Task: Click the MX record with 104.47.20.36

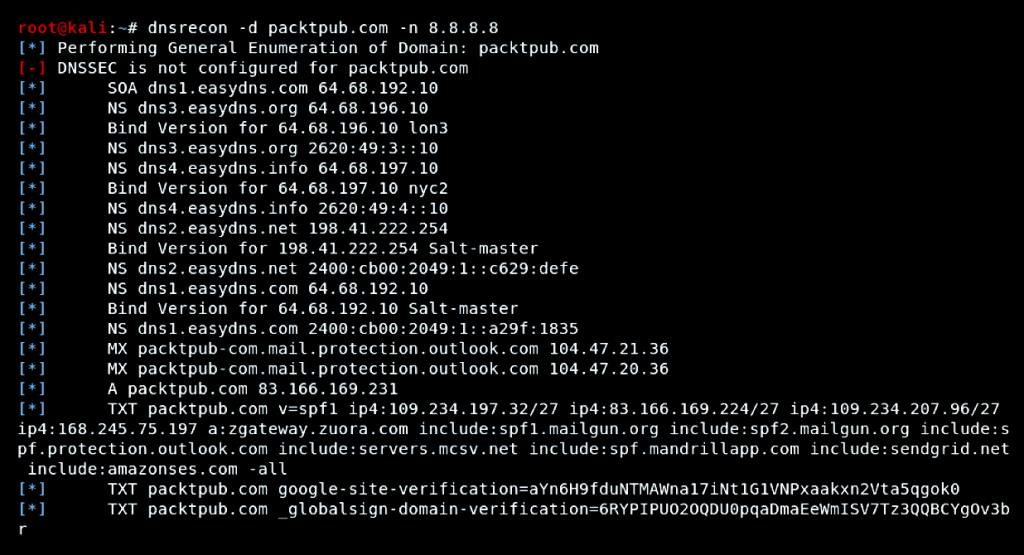Action: click(x=388, y=369)
